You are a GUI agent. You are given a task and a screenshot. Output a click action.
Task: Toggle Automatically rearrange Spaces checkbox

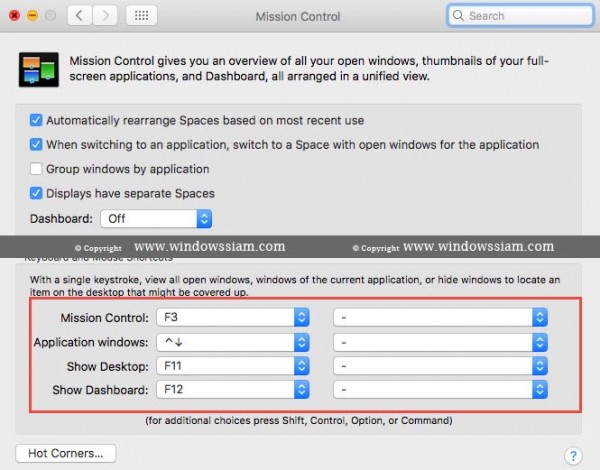pos(36,120)
